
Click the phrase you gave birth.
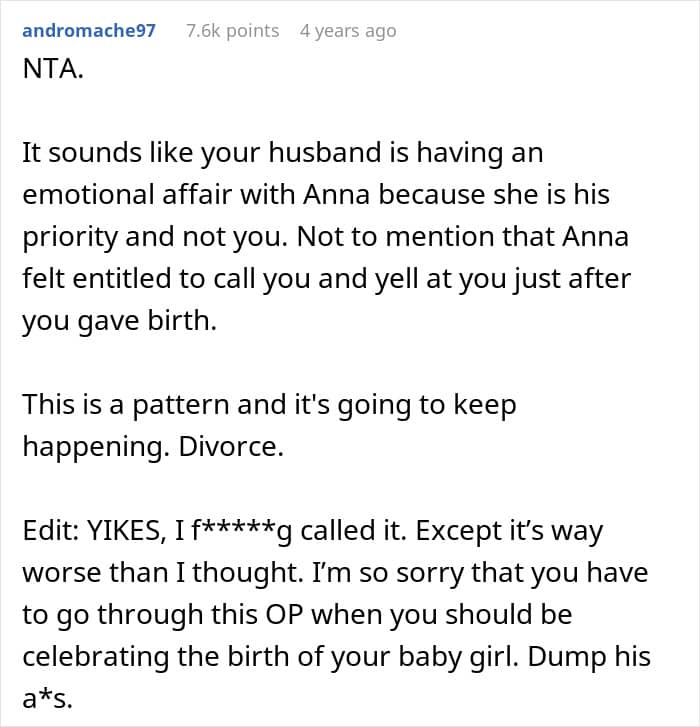[x=120, y=321]
